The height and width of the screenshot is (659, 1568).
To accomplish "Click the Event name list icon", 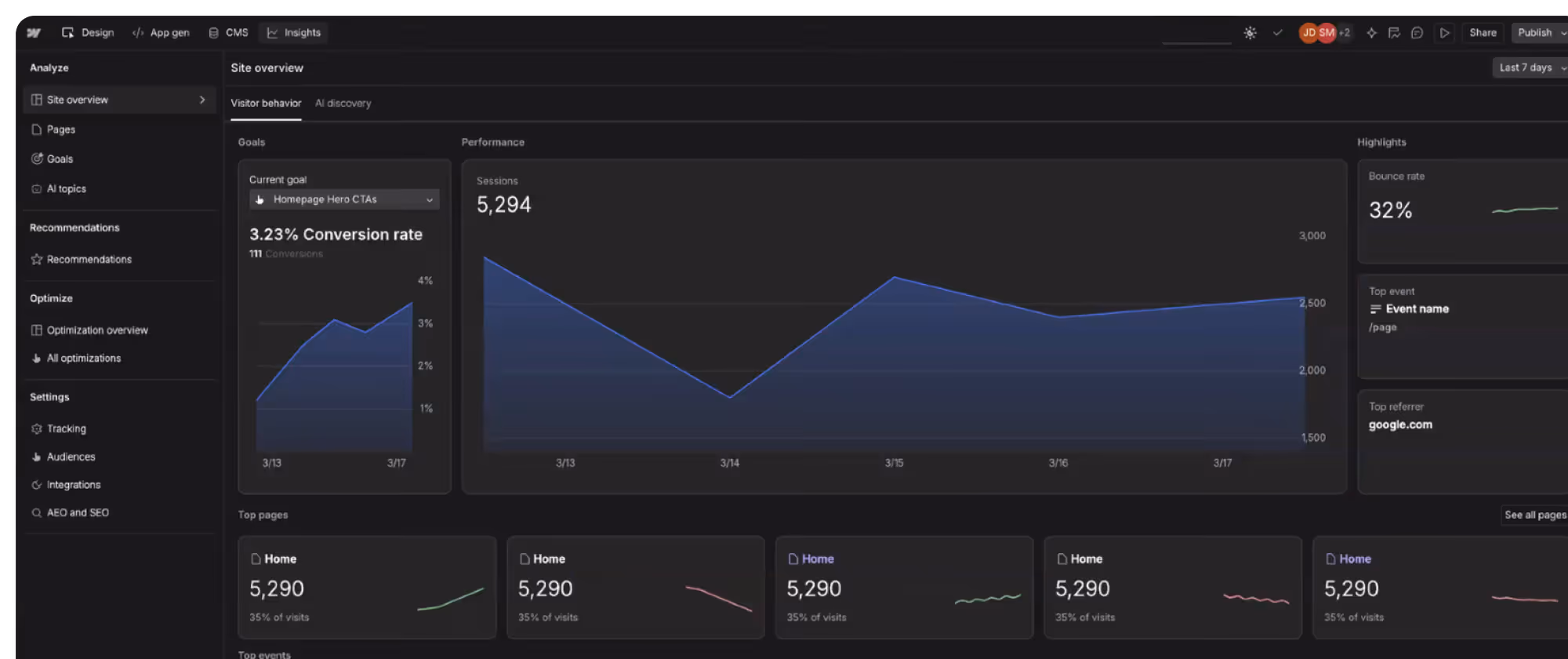I will pos(1376,309).
